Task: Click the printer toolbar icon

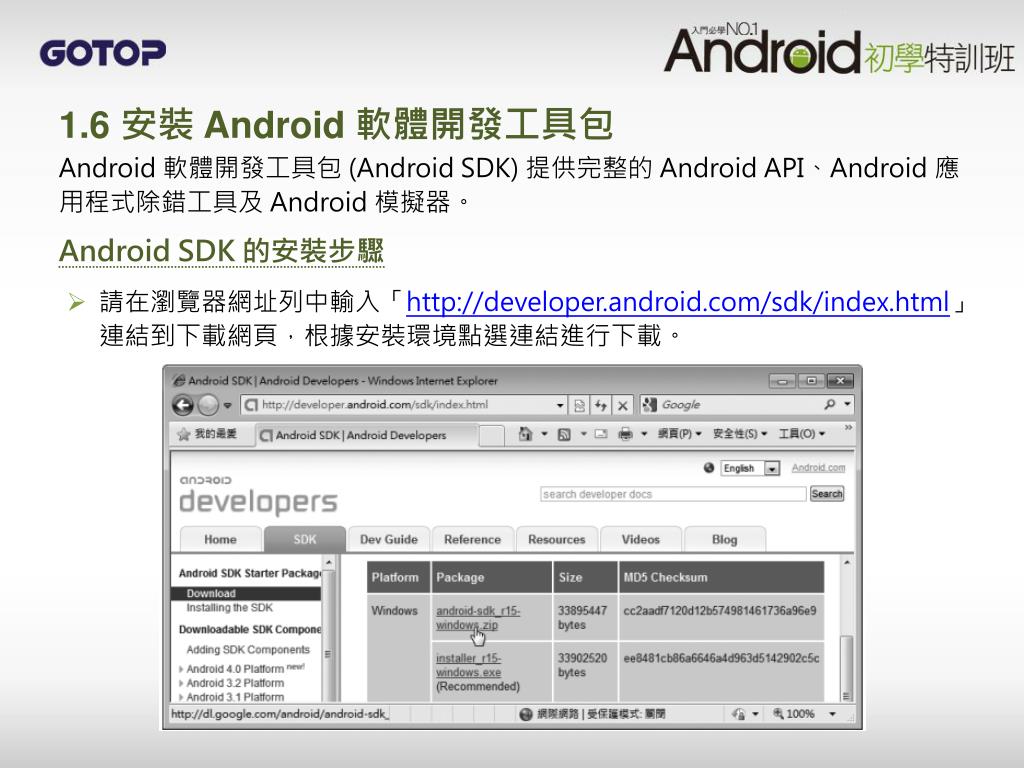Action: coord(626,434)
